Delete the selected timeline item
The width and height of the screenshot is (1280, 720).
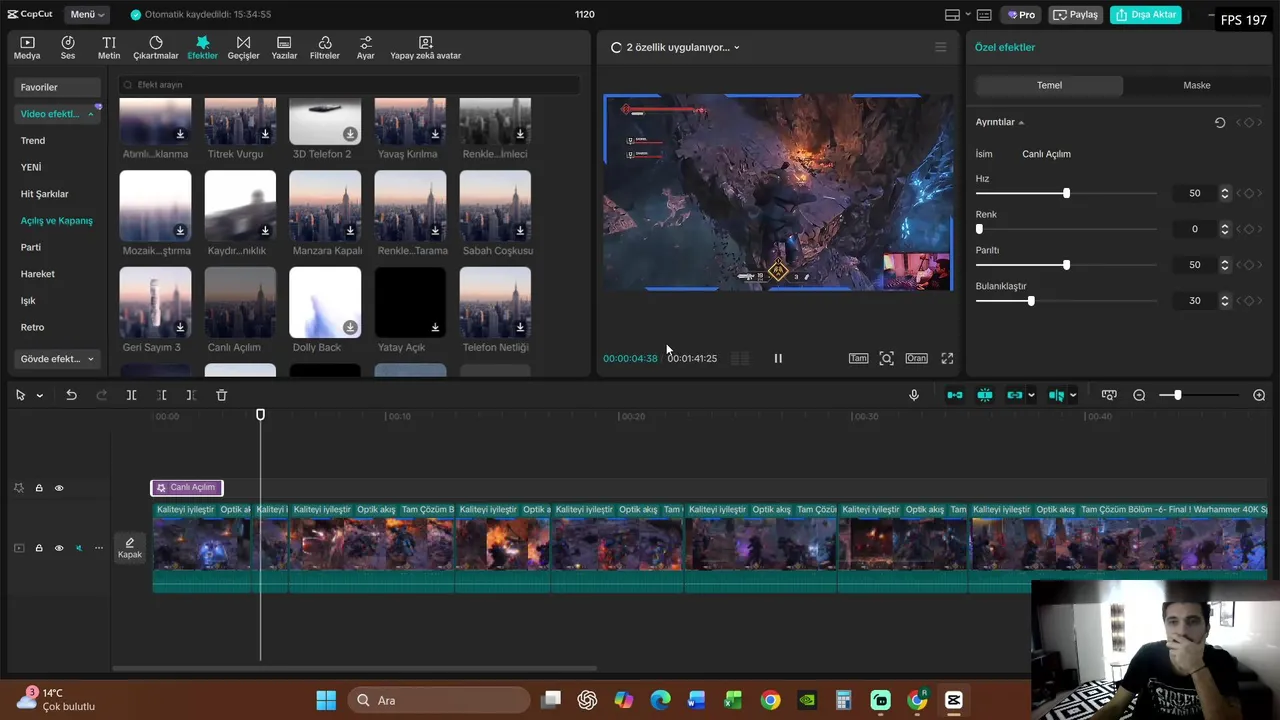222,395
